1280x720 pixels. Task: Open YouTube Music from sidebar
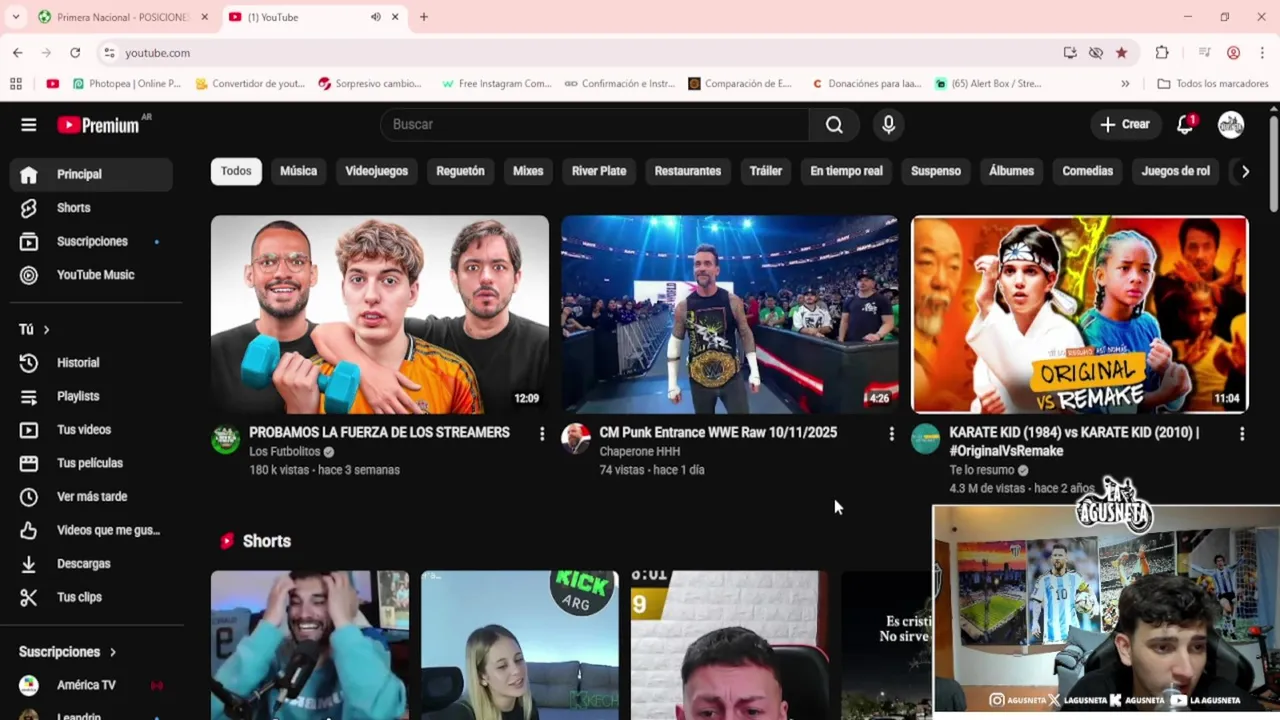pos(91,275)
